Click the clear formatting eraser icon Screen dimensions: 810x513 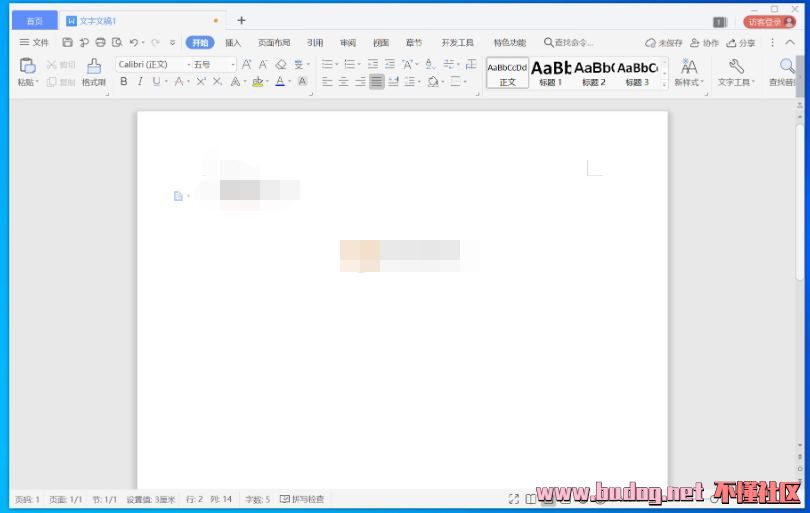click(x=280, y=64)
